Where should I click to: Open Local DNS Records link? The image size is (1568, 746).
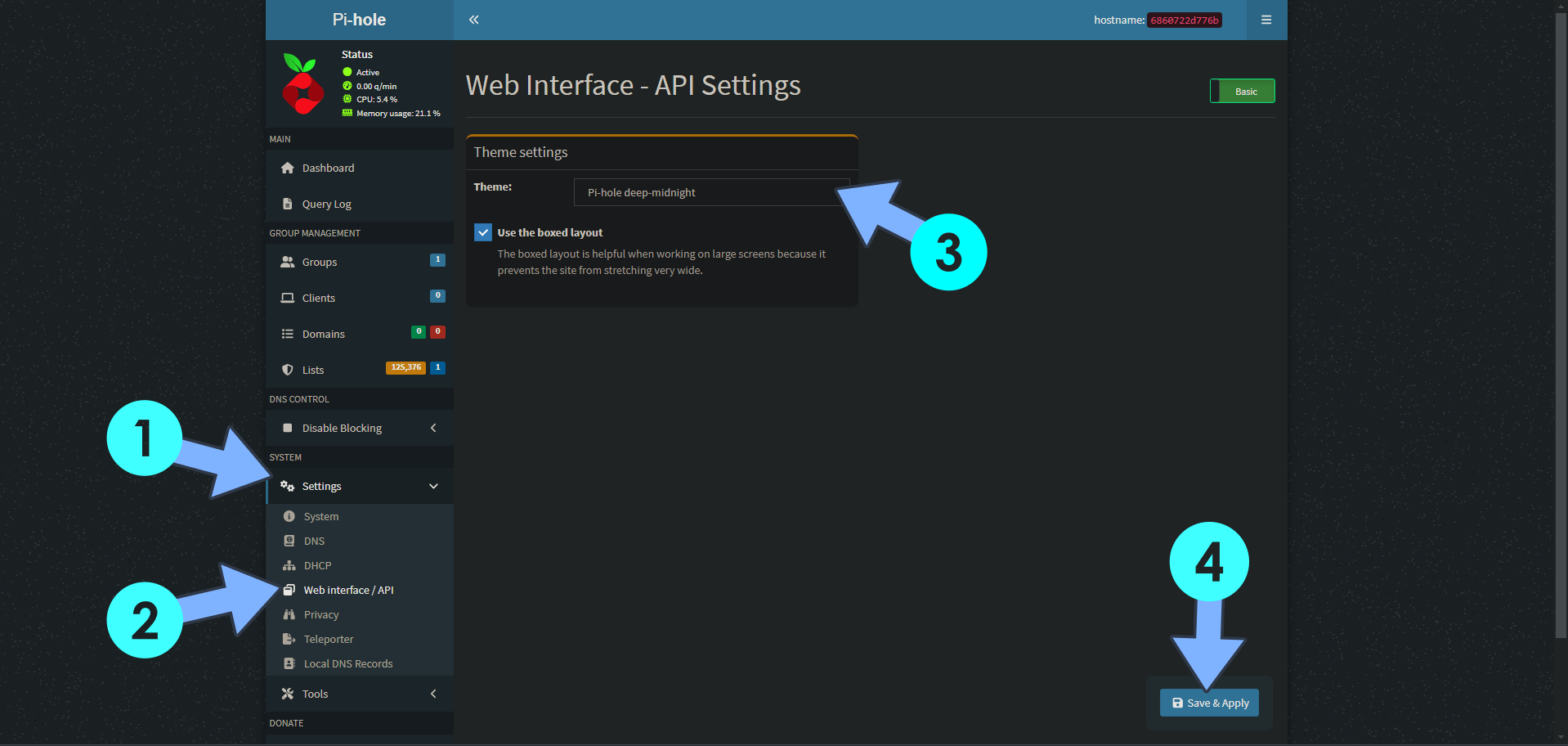click(x=360, y=663)
